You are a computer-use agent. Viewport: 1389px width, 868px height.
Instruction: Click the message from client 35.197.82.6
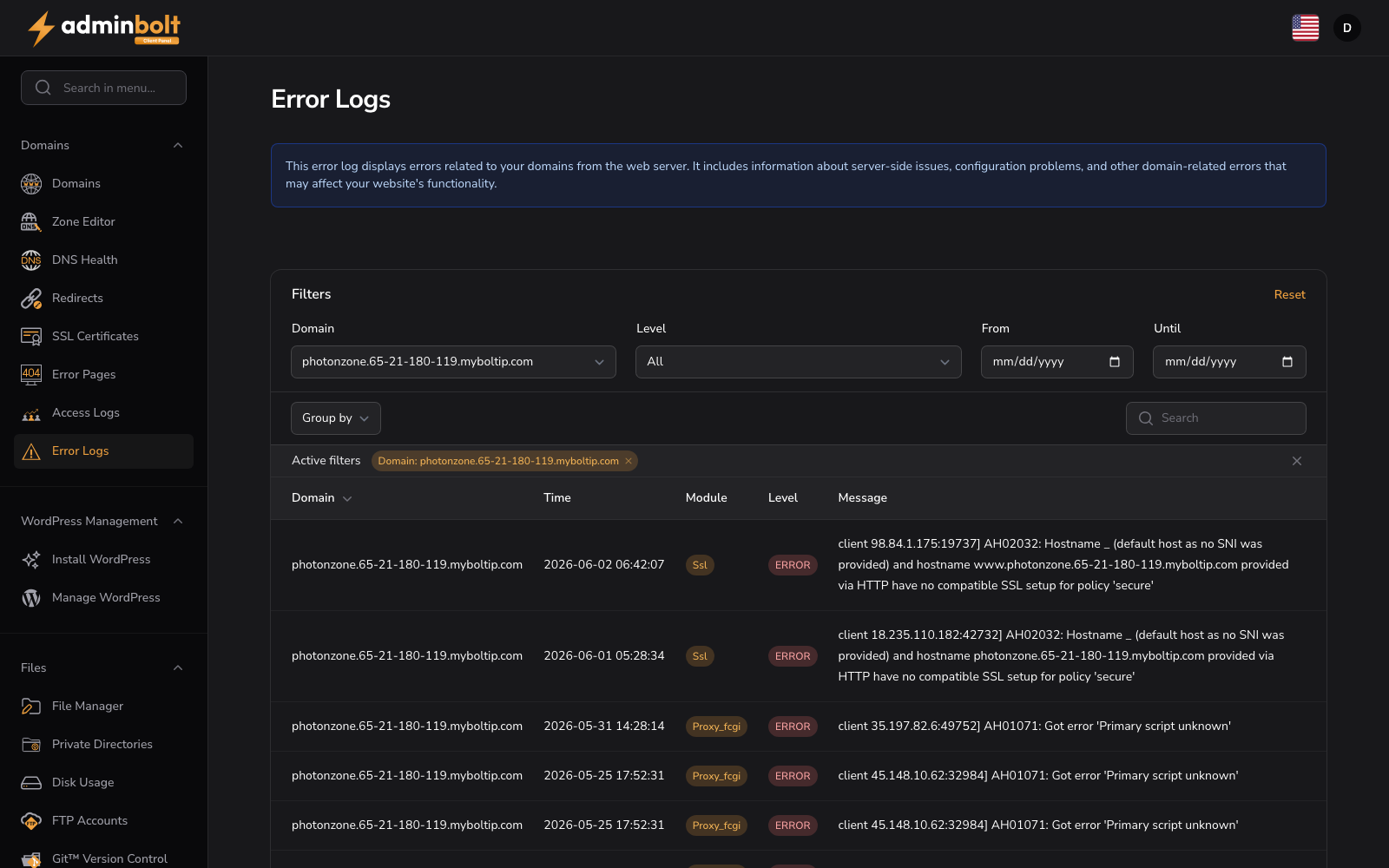tap(1034, 726)
